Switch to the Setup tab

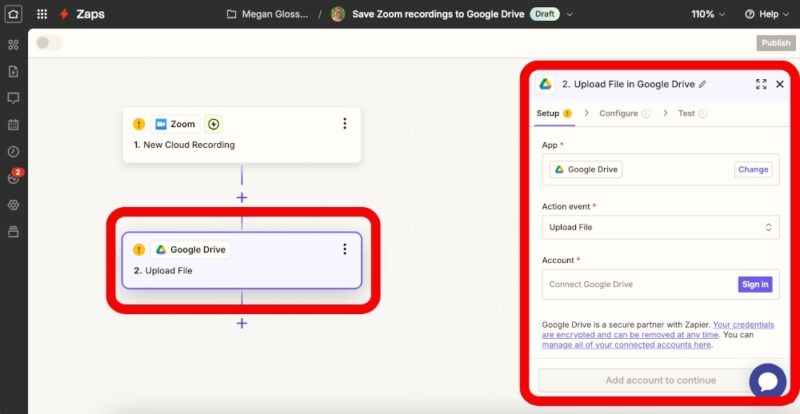(x=554, y=113)
